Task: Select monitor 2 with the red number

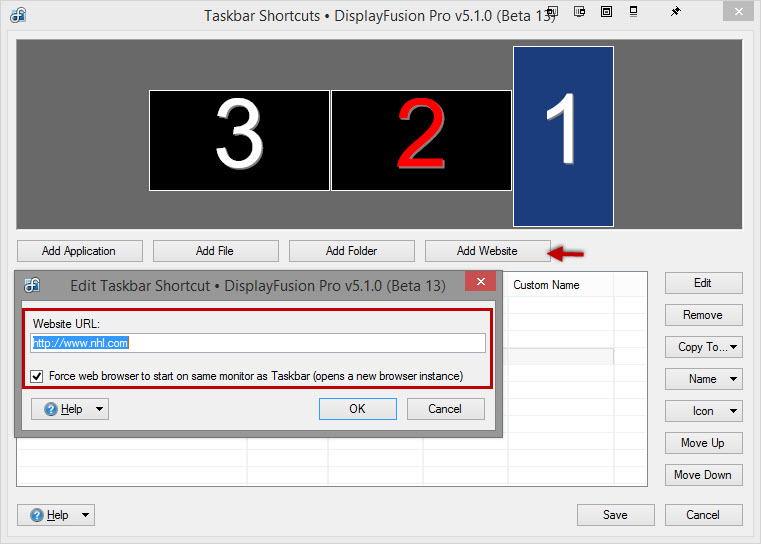Action: [421, 140]
